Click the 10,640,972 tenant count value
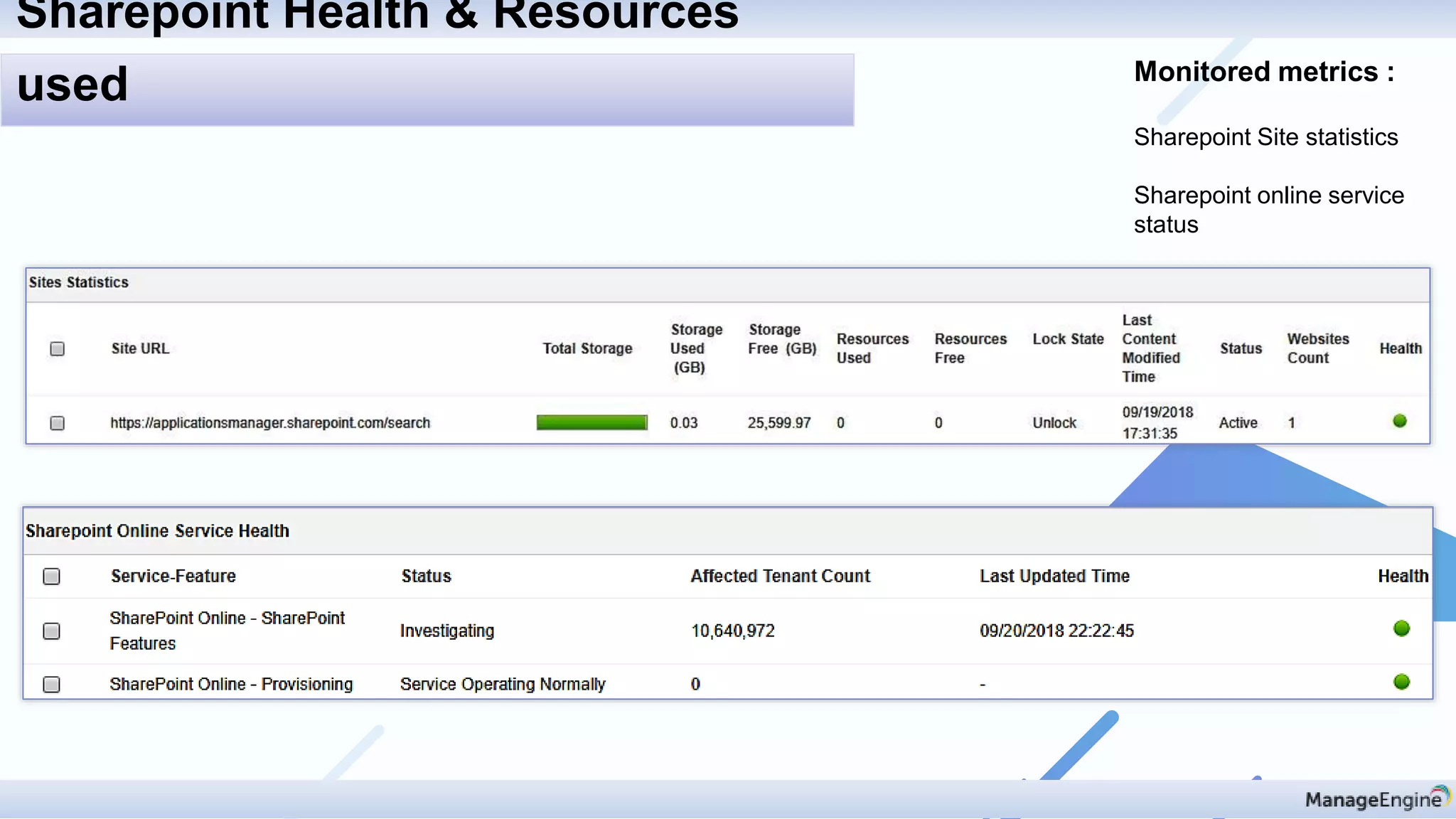 732,631
